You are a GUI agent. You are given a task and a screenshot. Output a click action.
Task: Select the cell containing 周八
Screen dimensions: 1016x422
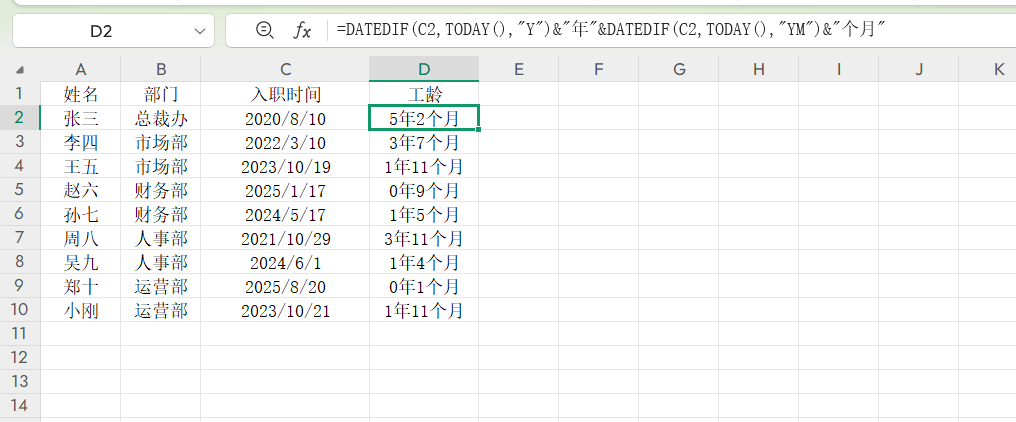80,238
